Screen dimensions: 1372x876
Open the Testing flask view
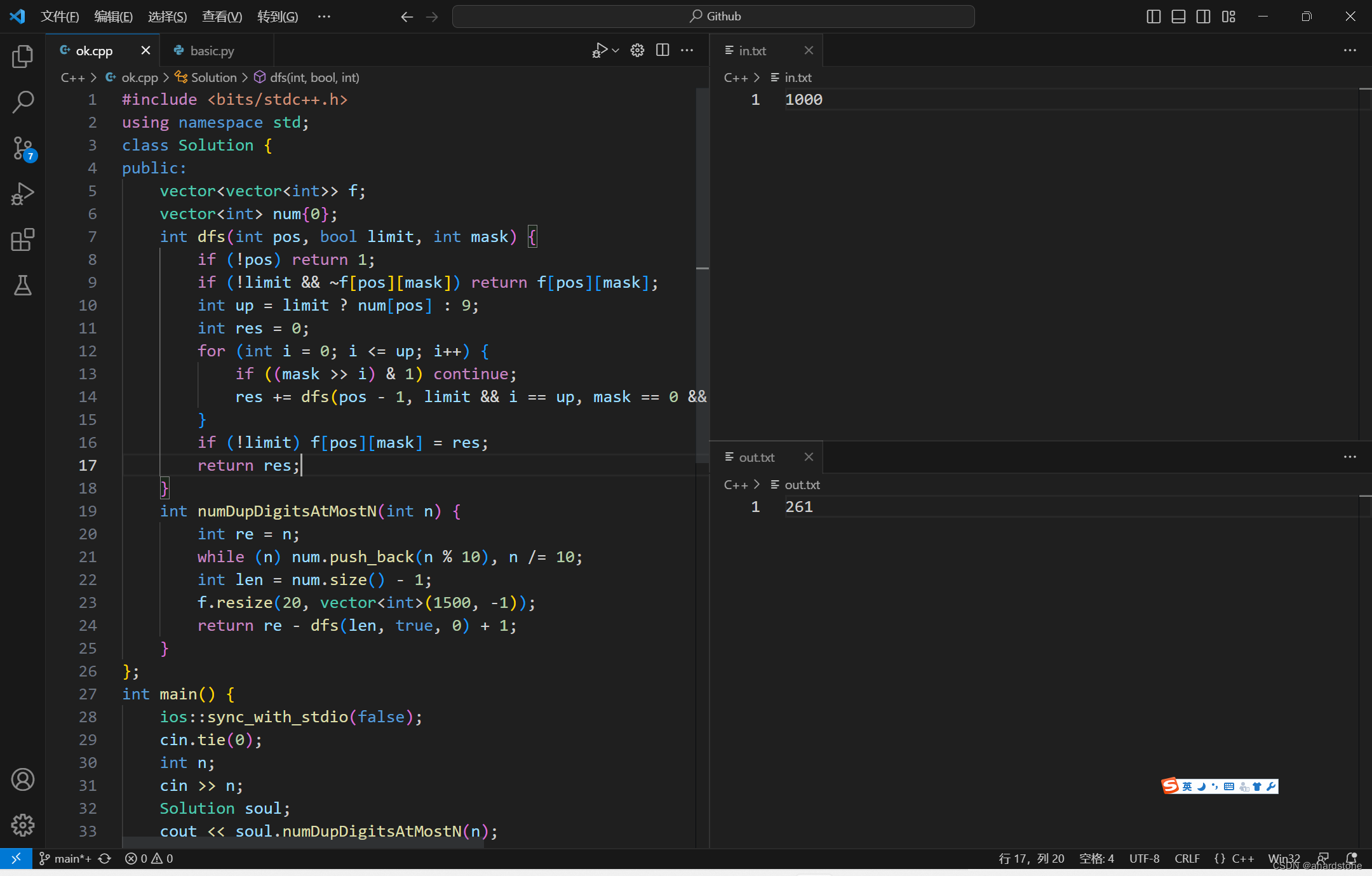point(23,286)
